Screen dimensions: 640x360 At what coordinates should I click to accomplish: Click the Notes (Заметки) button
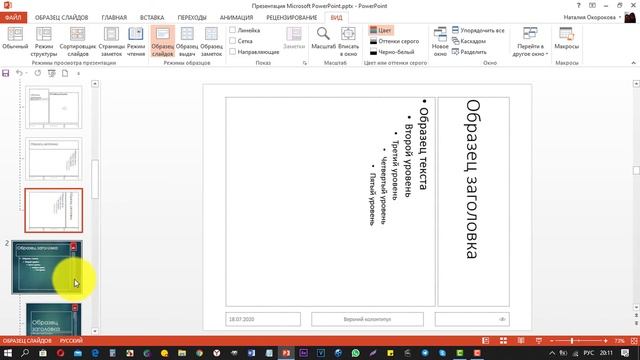tap(294, 39)
